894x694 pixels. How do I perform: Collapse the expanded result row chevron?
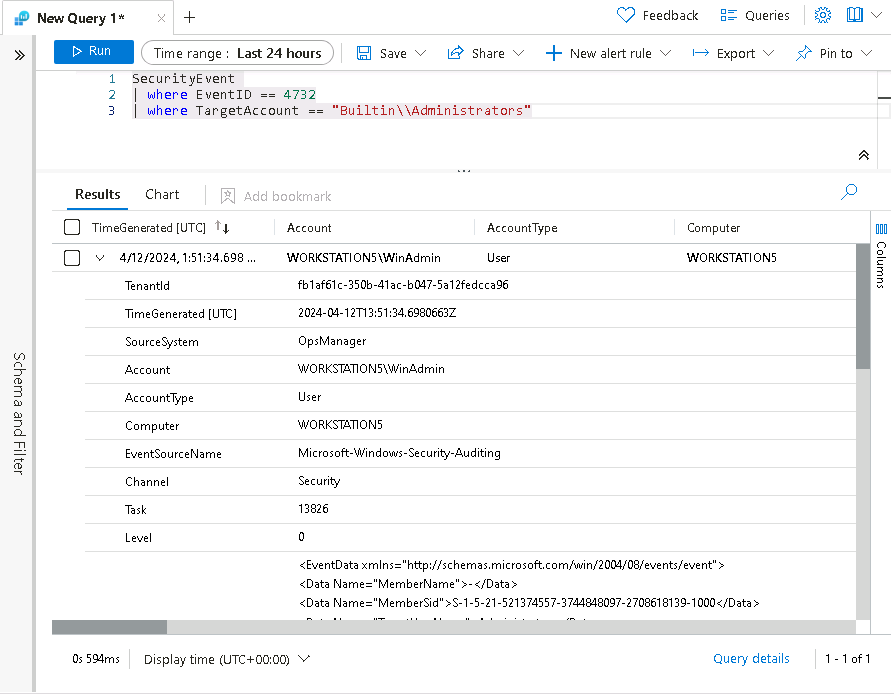click(100, 258)
